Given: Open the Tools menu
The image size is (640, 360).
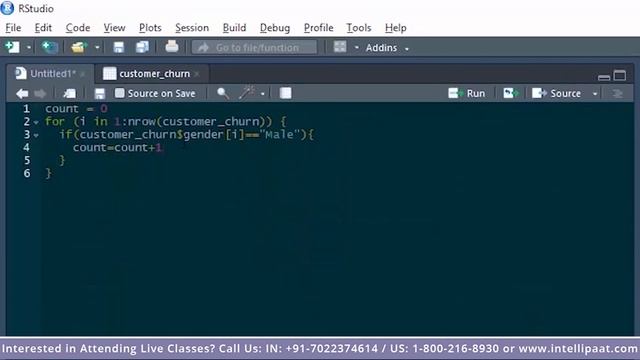Looking at the screenshot, I should coord(359,28).
